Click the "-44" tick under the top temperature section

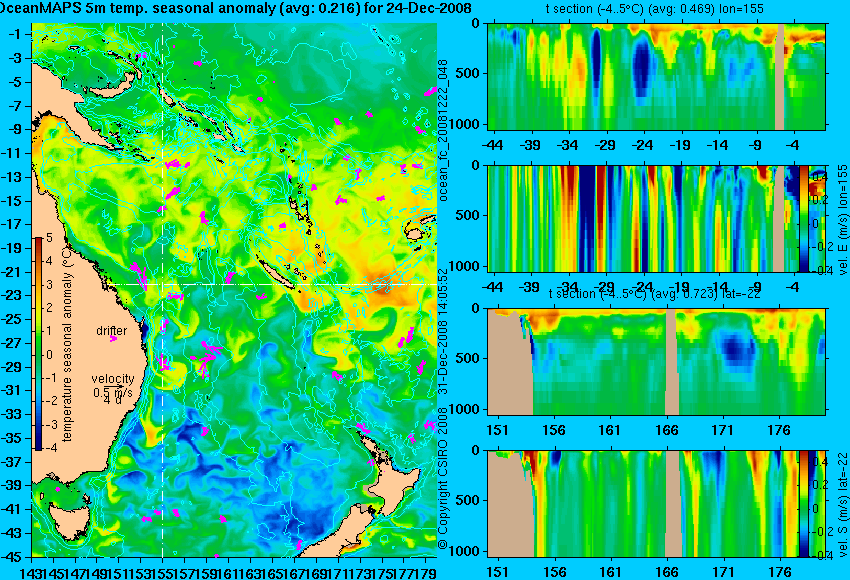(x=492, y=145)
